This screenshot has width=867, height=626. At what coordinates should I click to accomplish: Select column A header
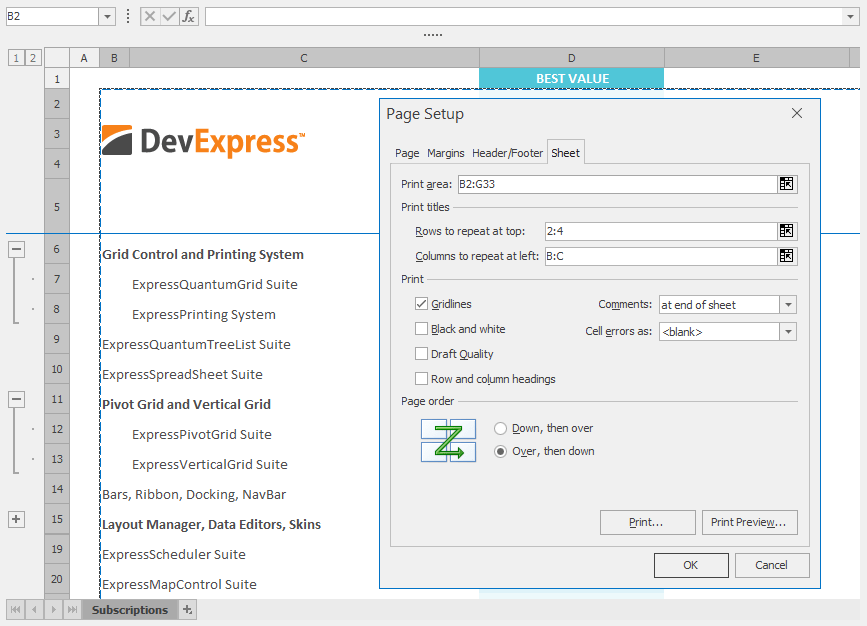pos(84,58)
